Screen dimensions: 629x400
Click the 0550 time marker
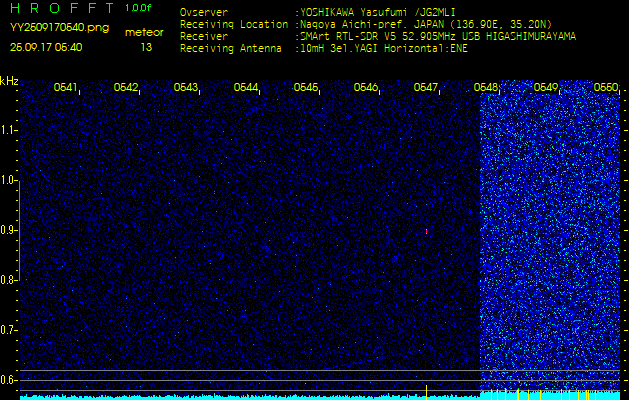point(605,87)
